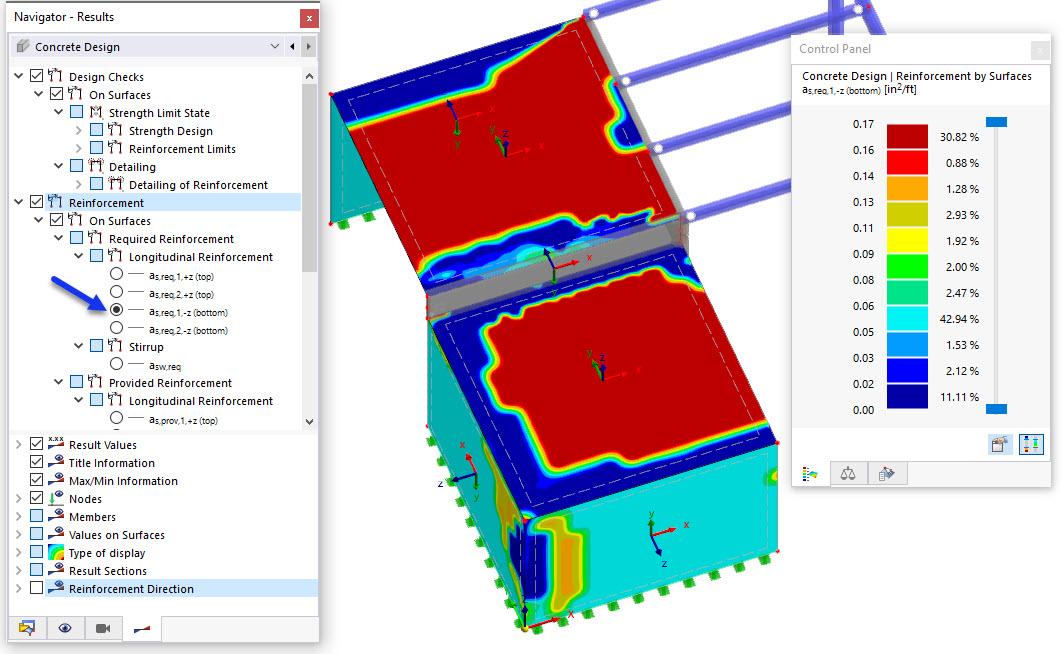1063x654 pixels.
Task: Open color scale tab in Control Panel
Action: (x=810, y=474)
